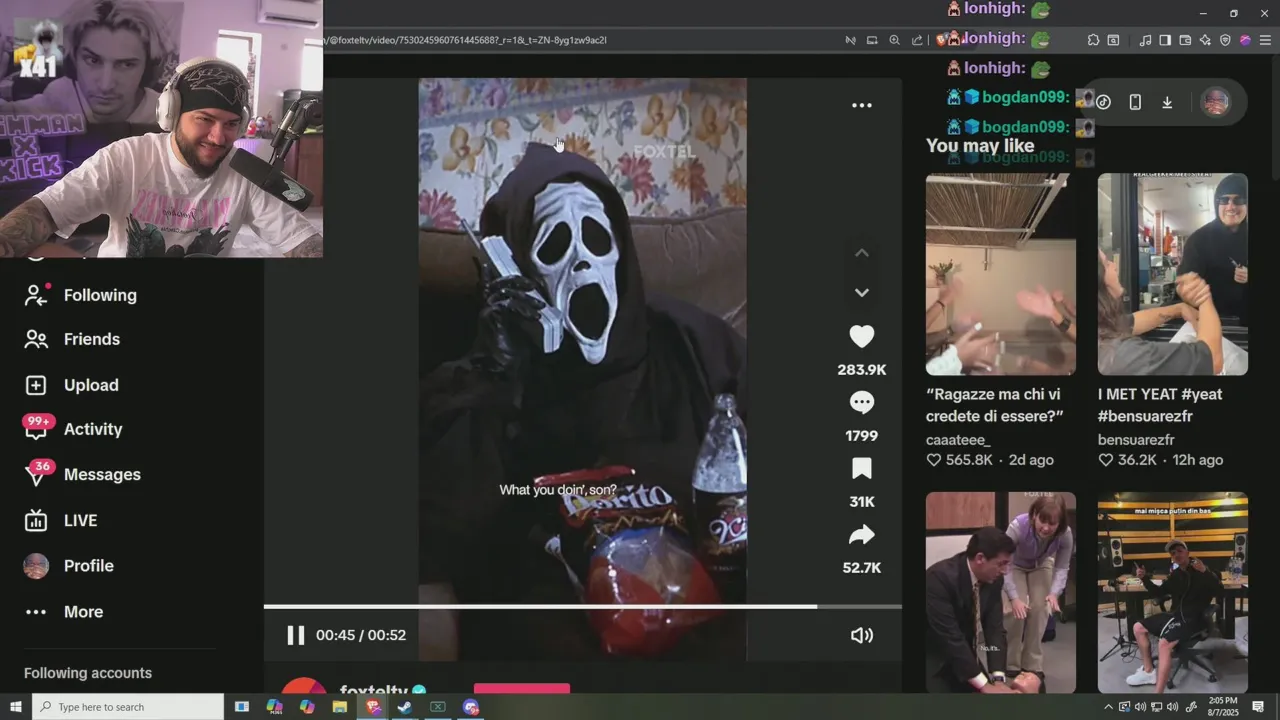
Task: Open the Activity notifications
Action: [x=73, y=429]
